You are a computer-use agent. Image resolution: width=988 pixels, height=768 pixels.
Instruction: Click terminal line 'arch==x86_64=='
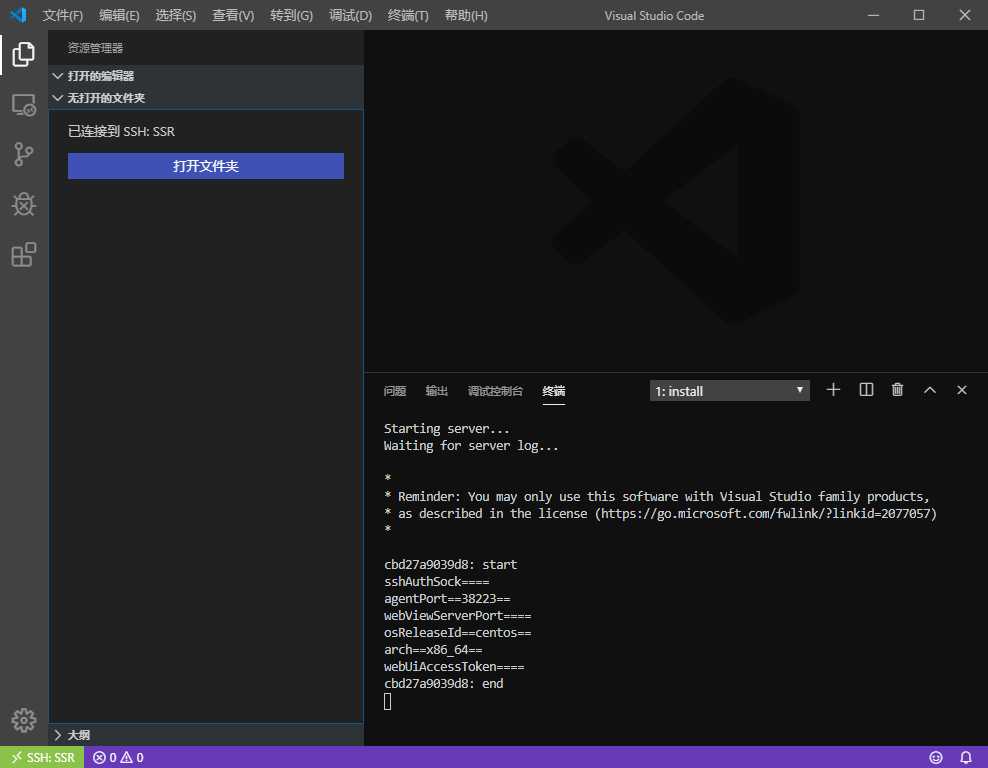click(433, 650)
